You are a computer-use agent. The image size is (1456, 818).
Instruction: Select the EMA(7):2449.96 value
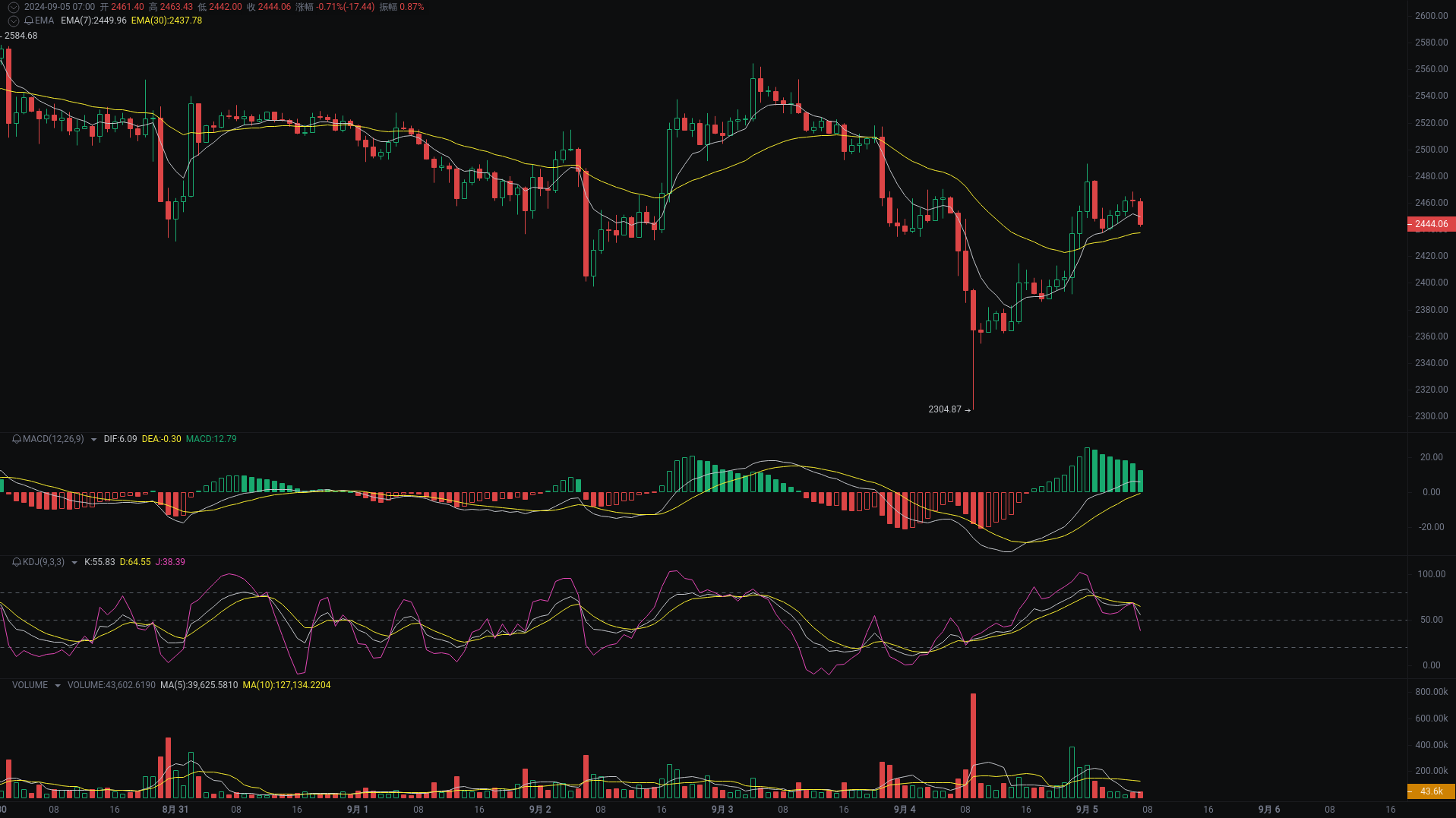tap(93, 21)
